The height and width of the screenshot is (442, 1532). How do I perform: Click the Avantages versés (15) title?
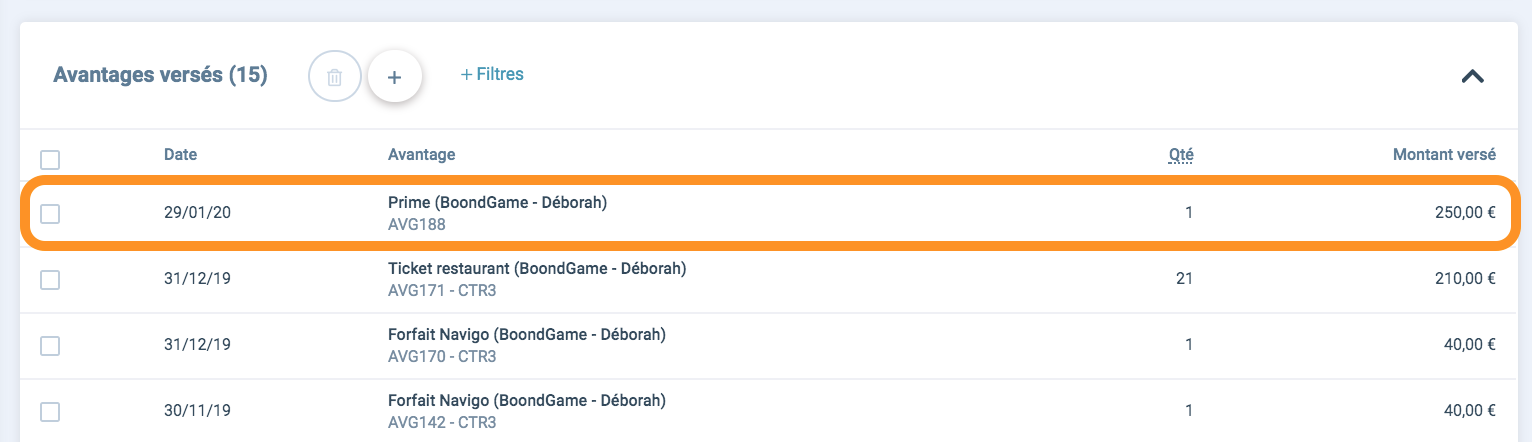160,75
